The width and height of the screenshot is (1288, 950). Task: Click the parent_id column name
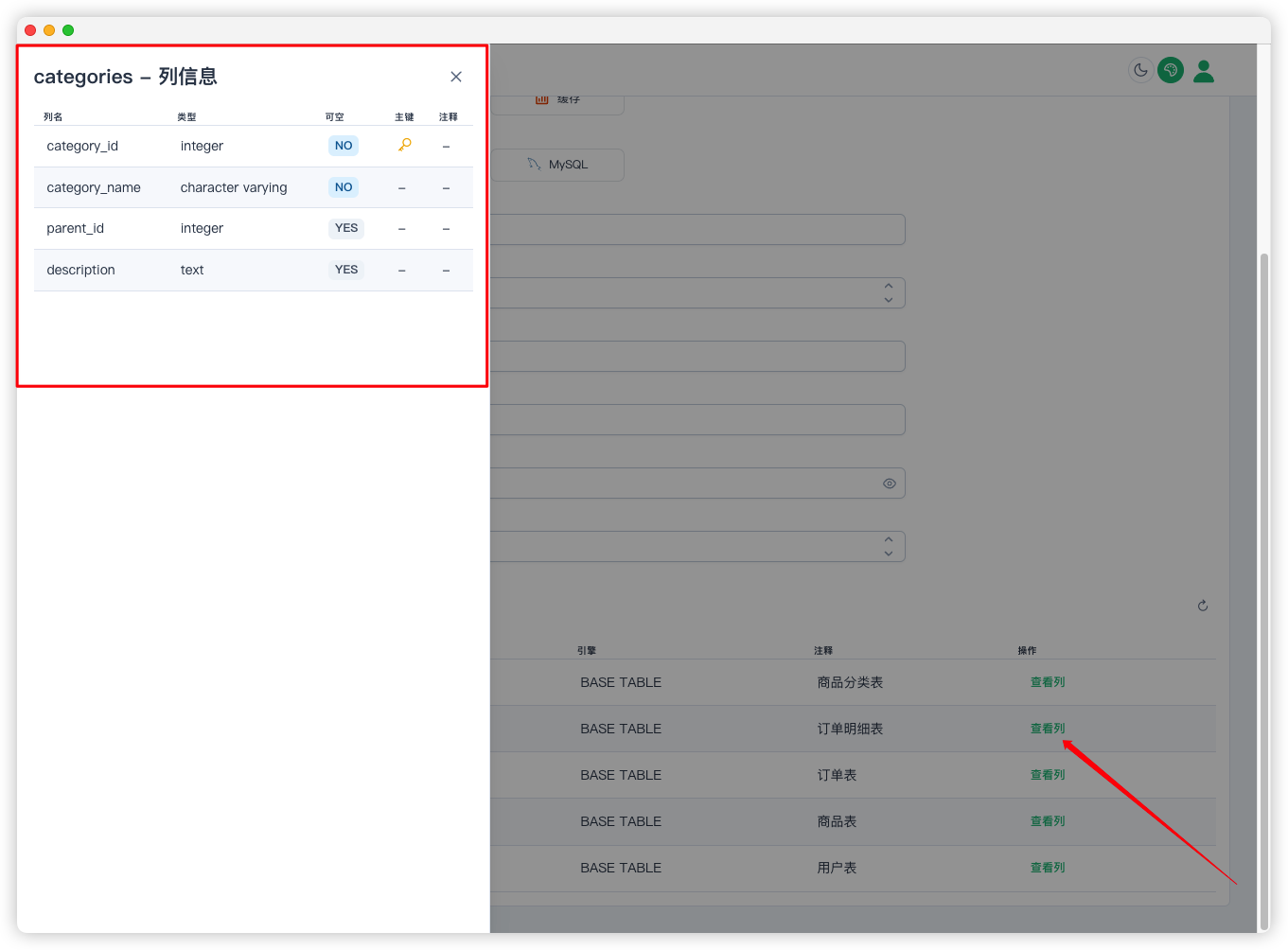click(x=76, y=228)
